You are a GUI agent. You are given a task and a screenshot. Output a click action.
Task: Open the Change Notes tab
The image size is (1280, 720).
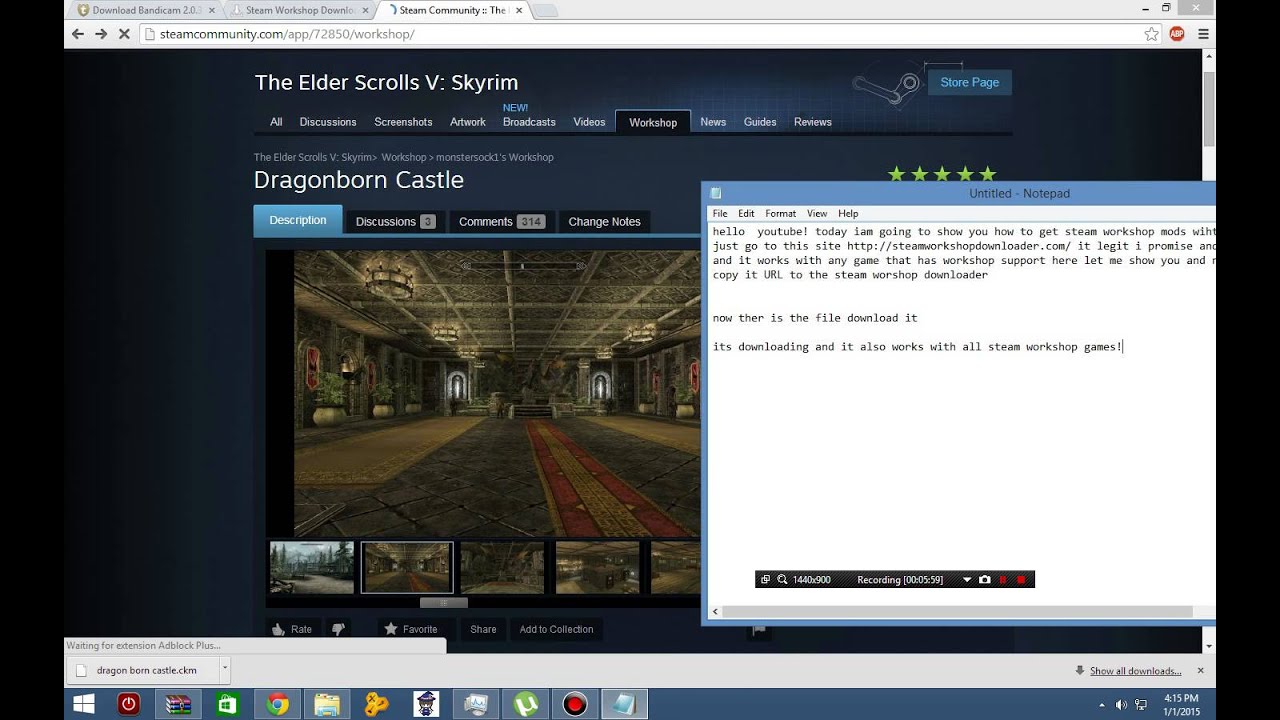(604, 222)
